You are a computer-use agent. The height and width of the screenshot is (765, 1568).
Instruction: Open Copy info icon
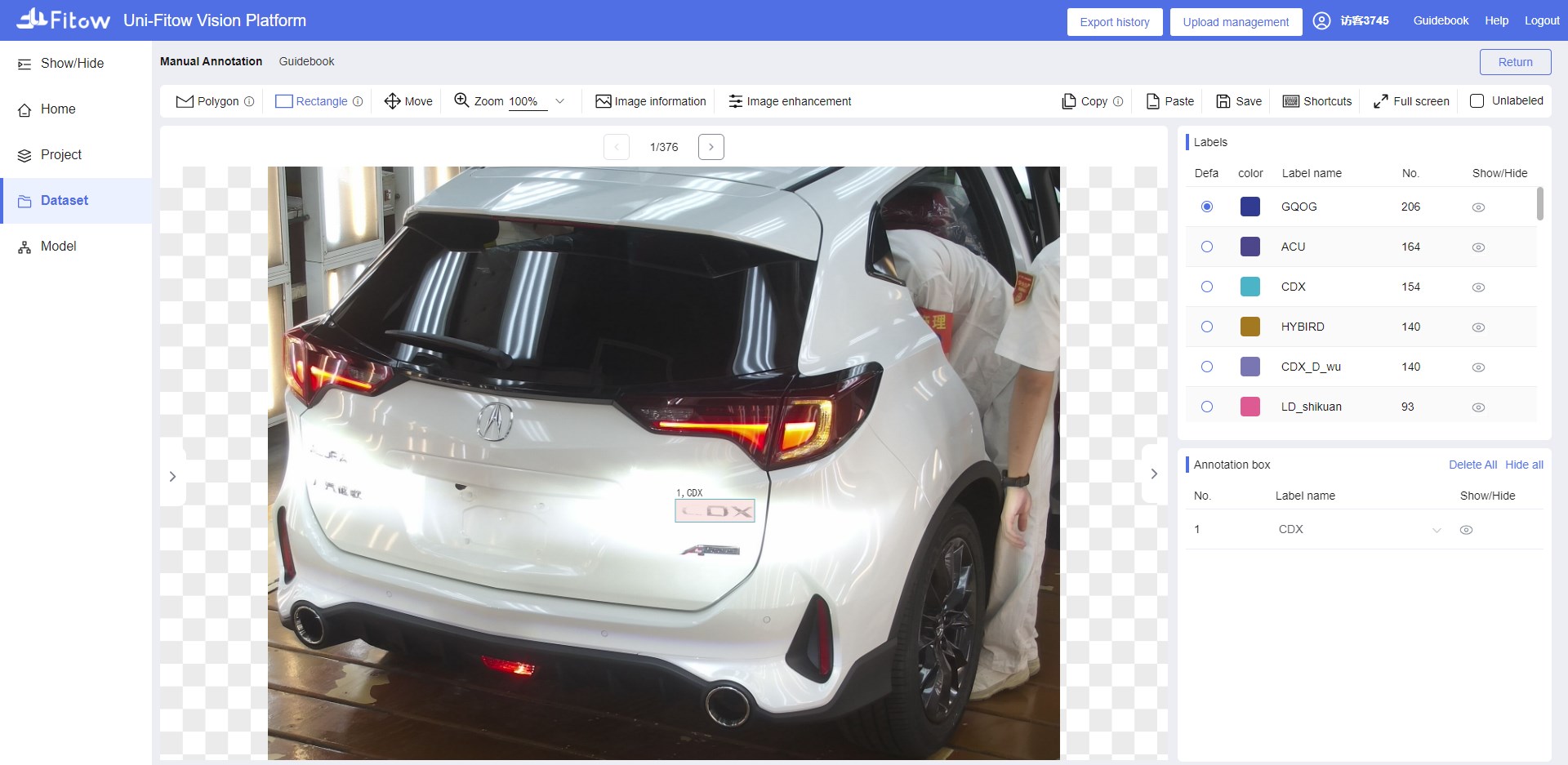tap(1118, 101)
